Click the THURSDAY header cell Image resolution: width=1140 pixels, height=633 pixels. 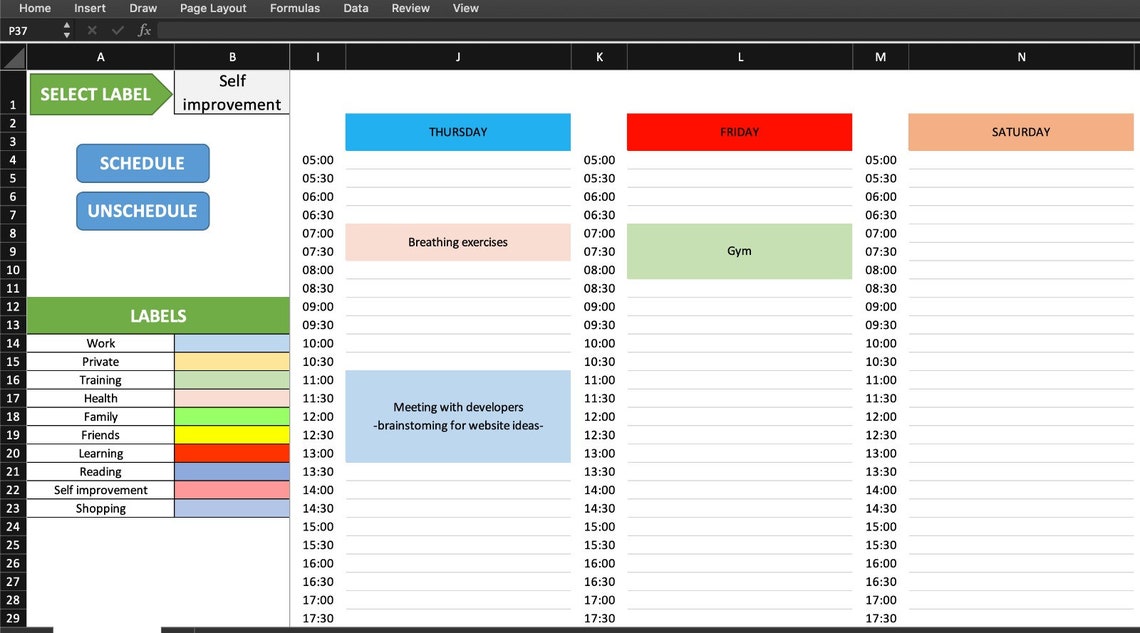tap(457, 131)
